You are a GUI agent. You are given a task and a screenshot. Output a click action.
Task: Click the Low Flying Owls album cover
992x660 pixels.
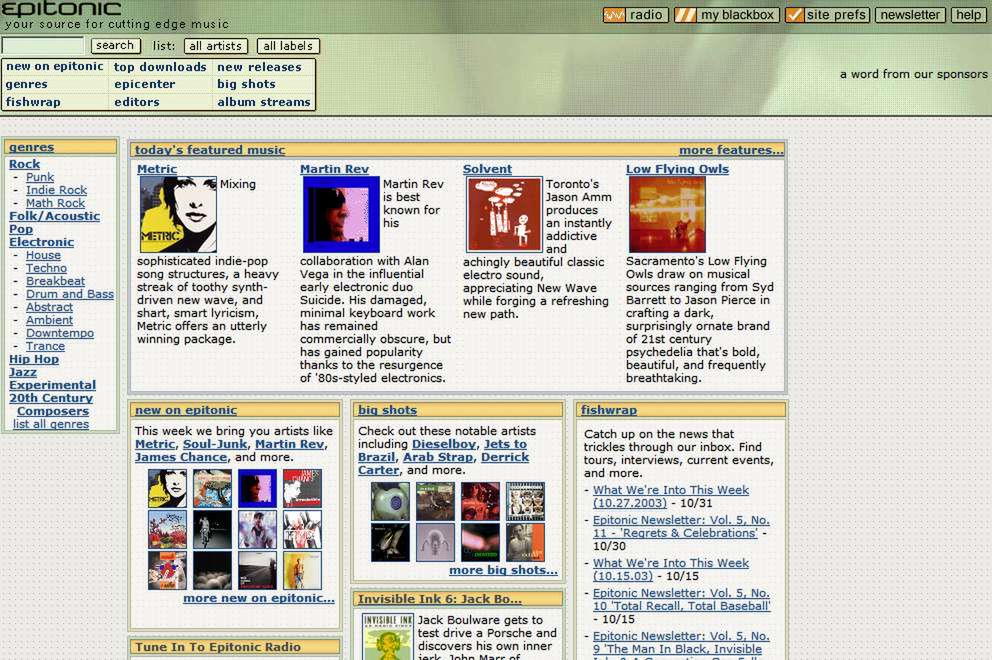667,215
